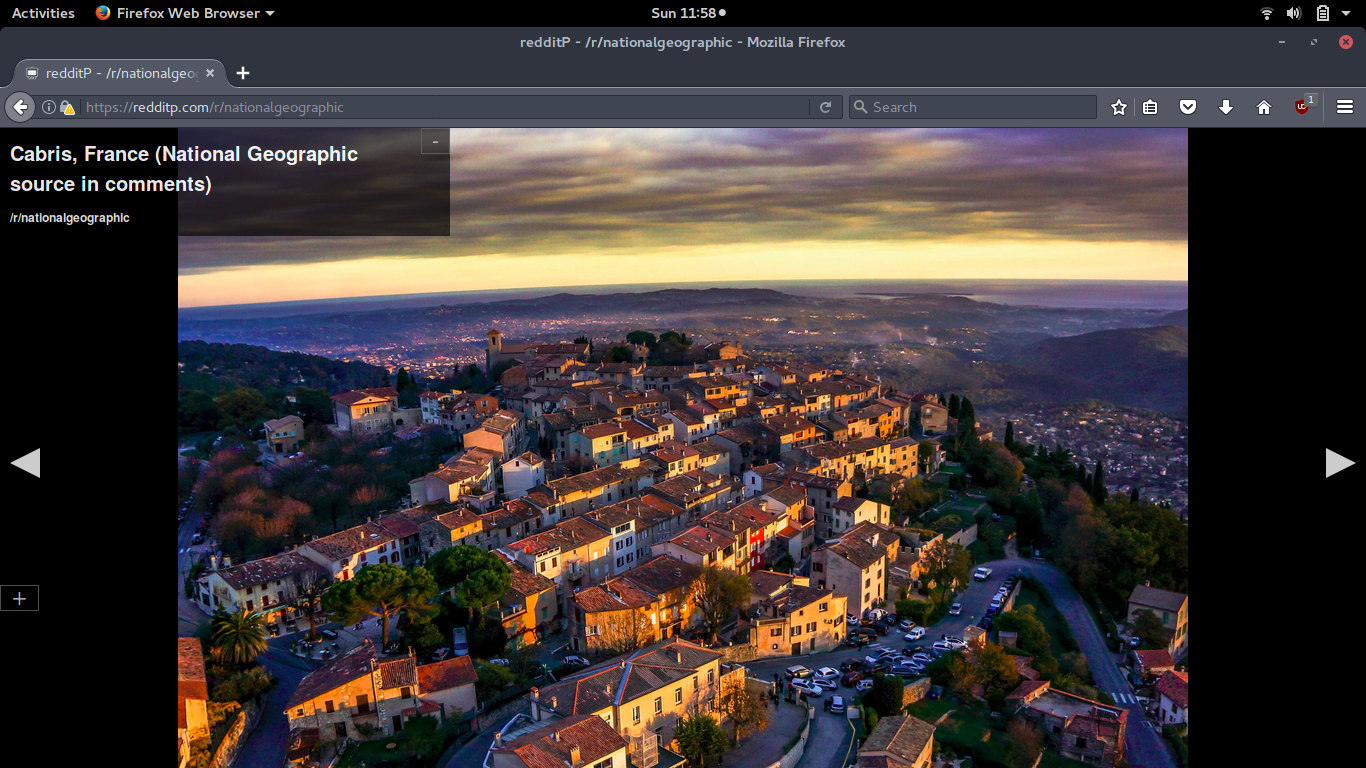The height and width of the screenshot is (768, 1366).
Task: Open a new tab with plus button
Action: (243, 73)
